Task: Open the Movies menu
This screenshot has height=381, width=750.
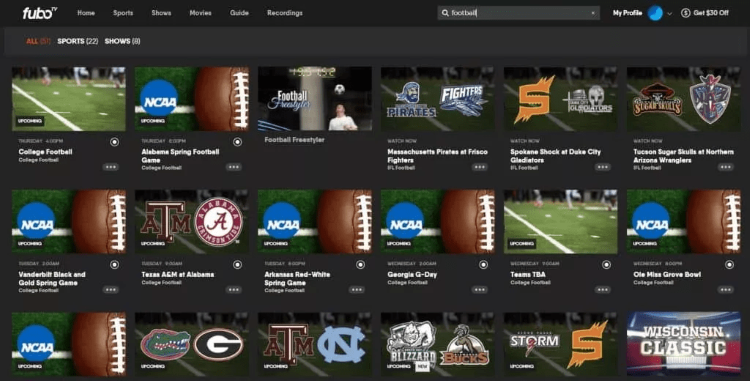Action: click(200, 13)
